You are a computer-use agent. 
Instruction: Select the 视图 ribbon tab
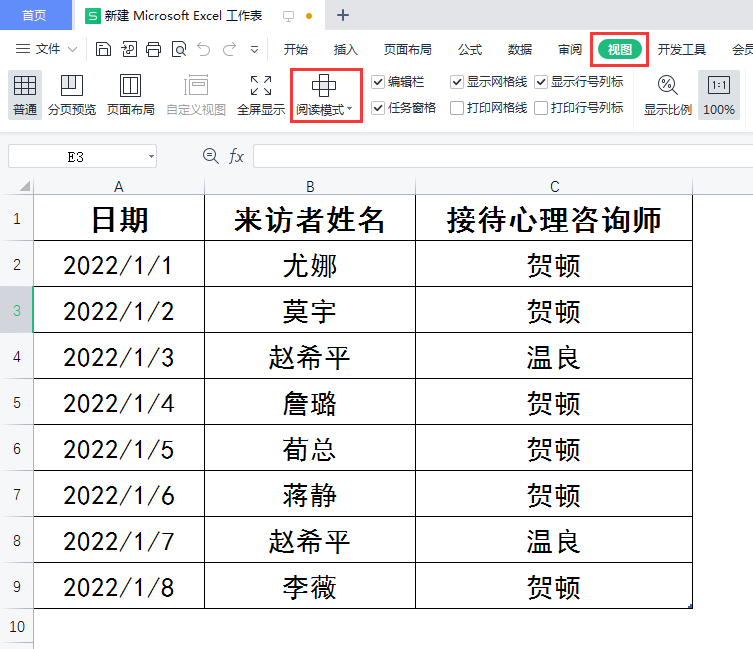tap(619, 49)
